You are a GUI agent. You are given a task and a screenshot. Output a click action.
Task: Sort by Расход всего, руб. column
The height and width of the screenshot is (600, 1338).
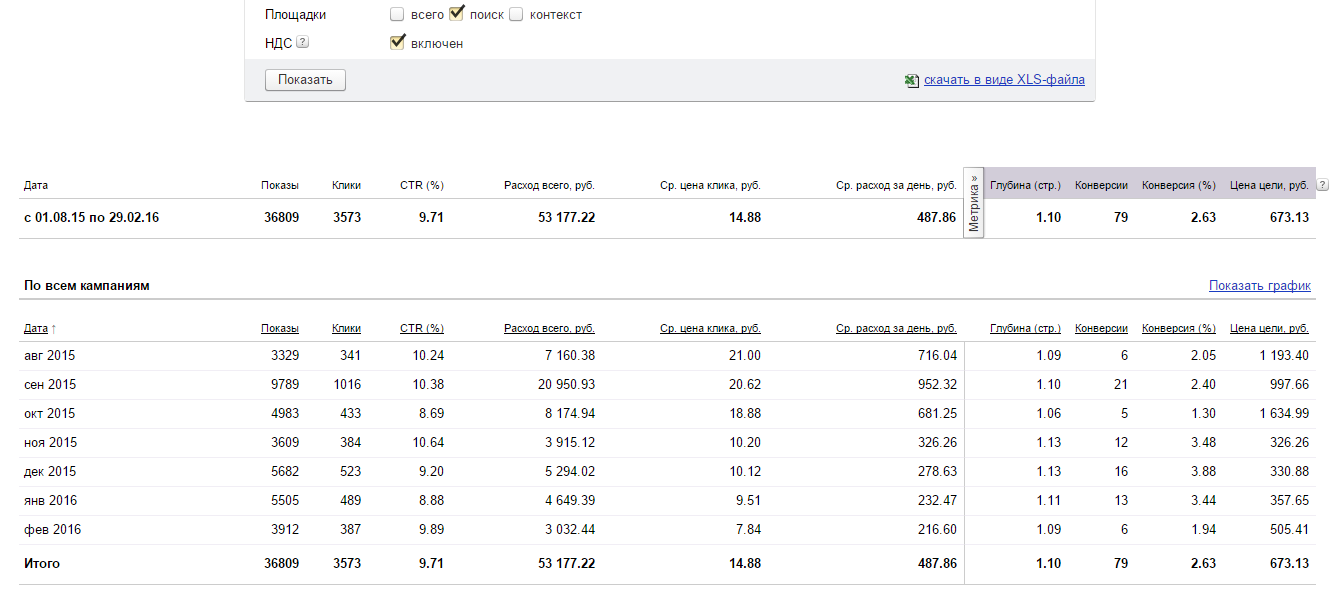click(x=549, y=328)
